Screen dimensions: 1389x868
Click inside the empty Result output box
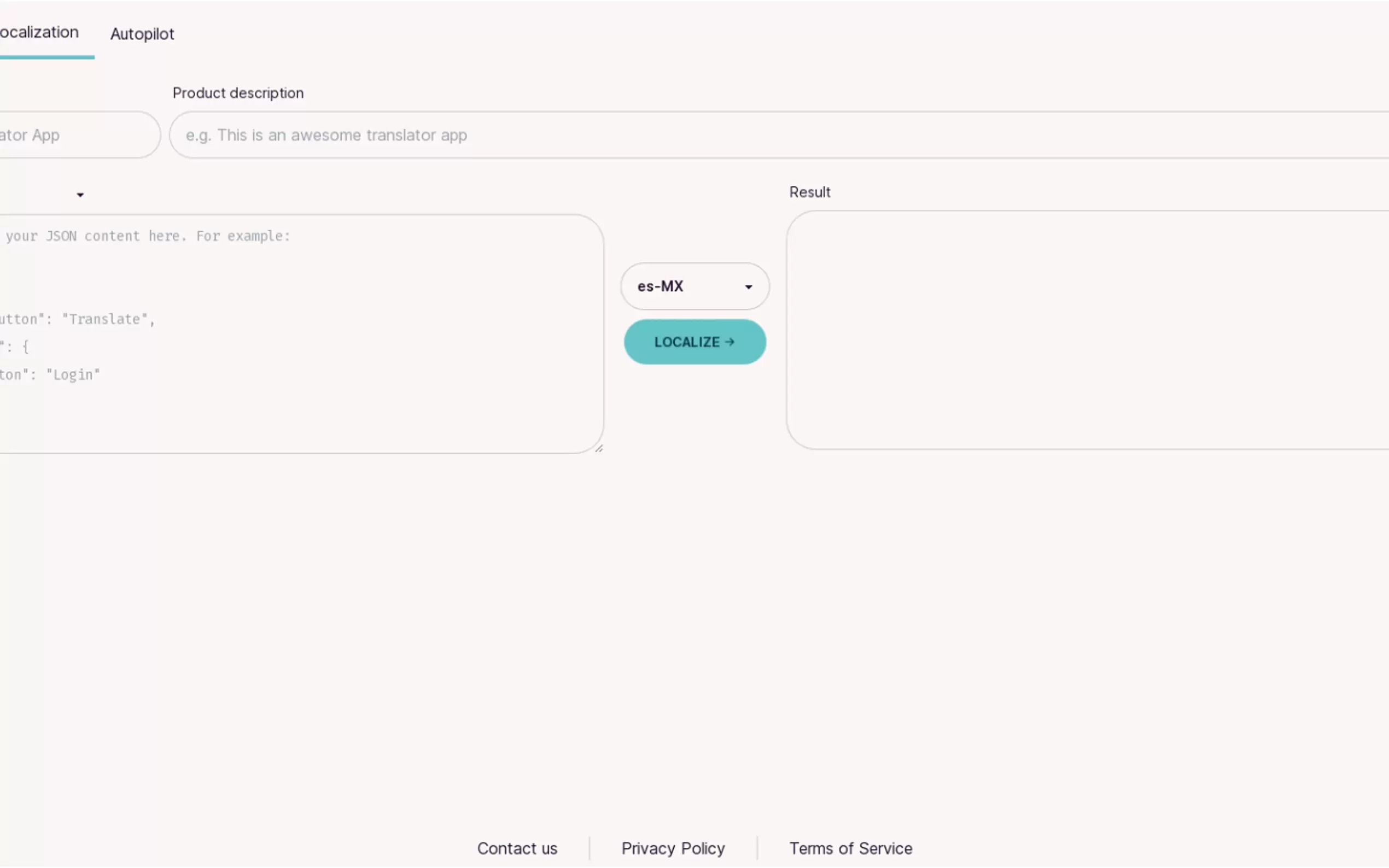pos(1085,330)
